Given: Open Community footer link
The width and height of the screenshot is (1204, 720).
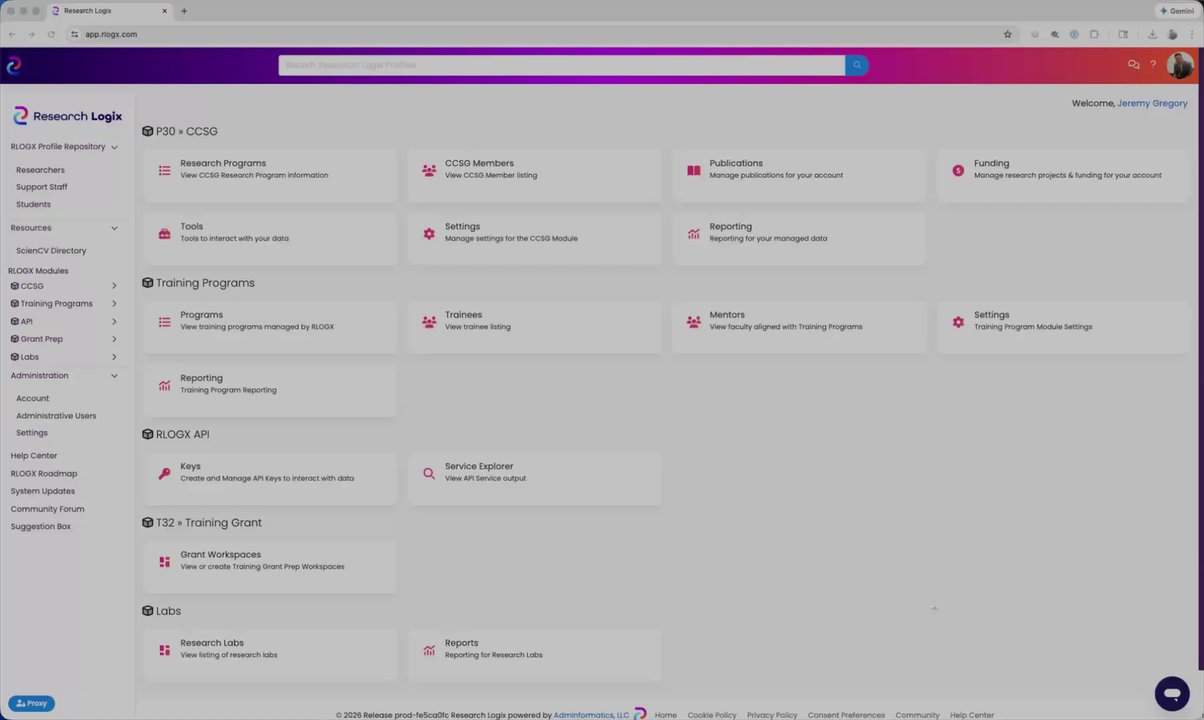Looking at the screenshot, I should tap(917, 715).
